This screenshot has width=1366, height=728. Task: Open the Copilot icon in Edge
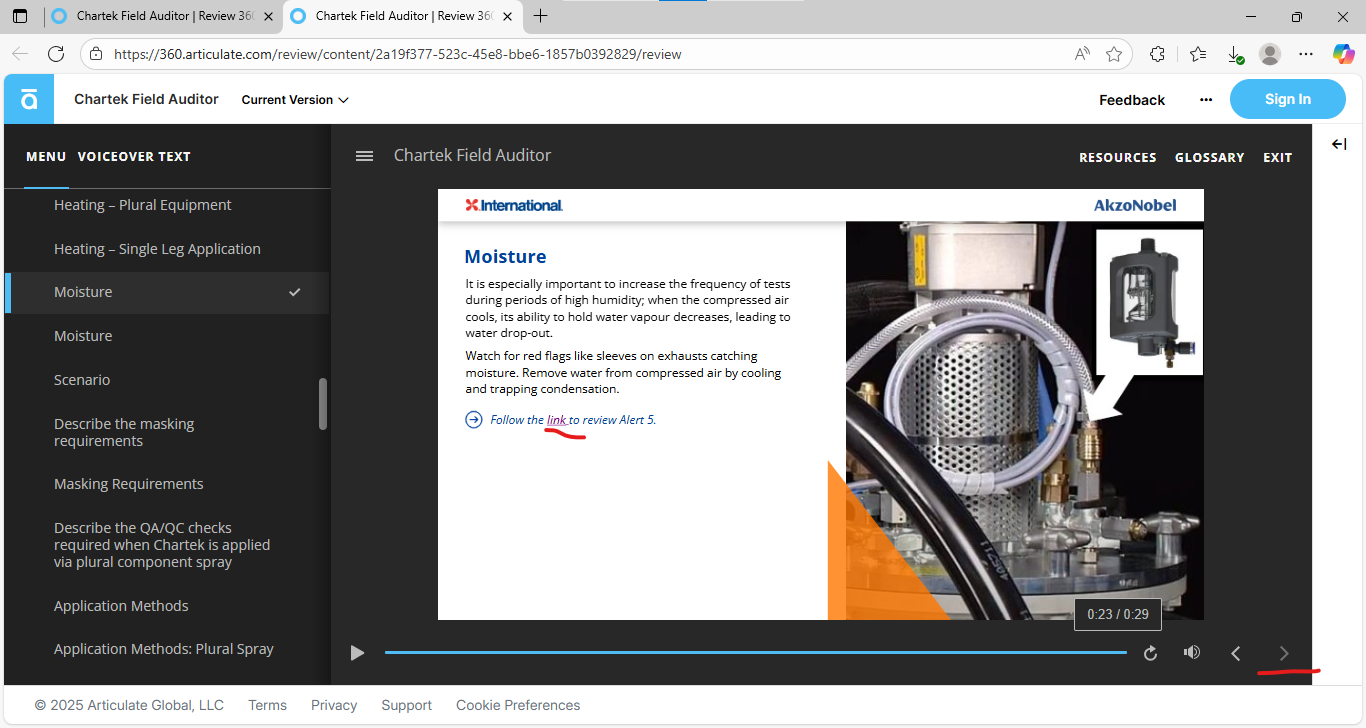pyautogui.click(x=1343, y=54)
